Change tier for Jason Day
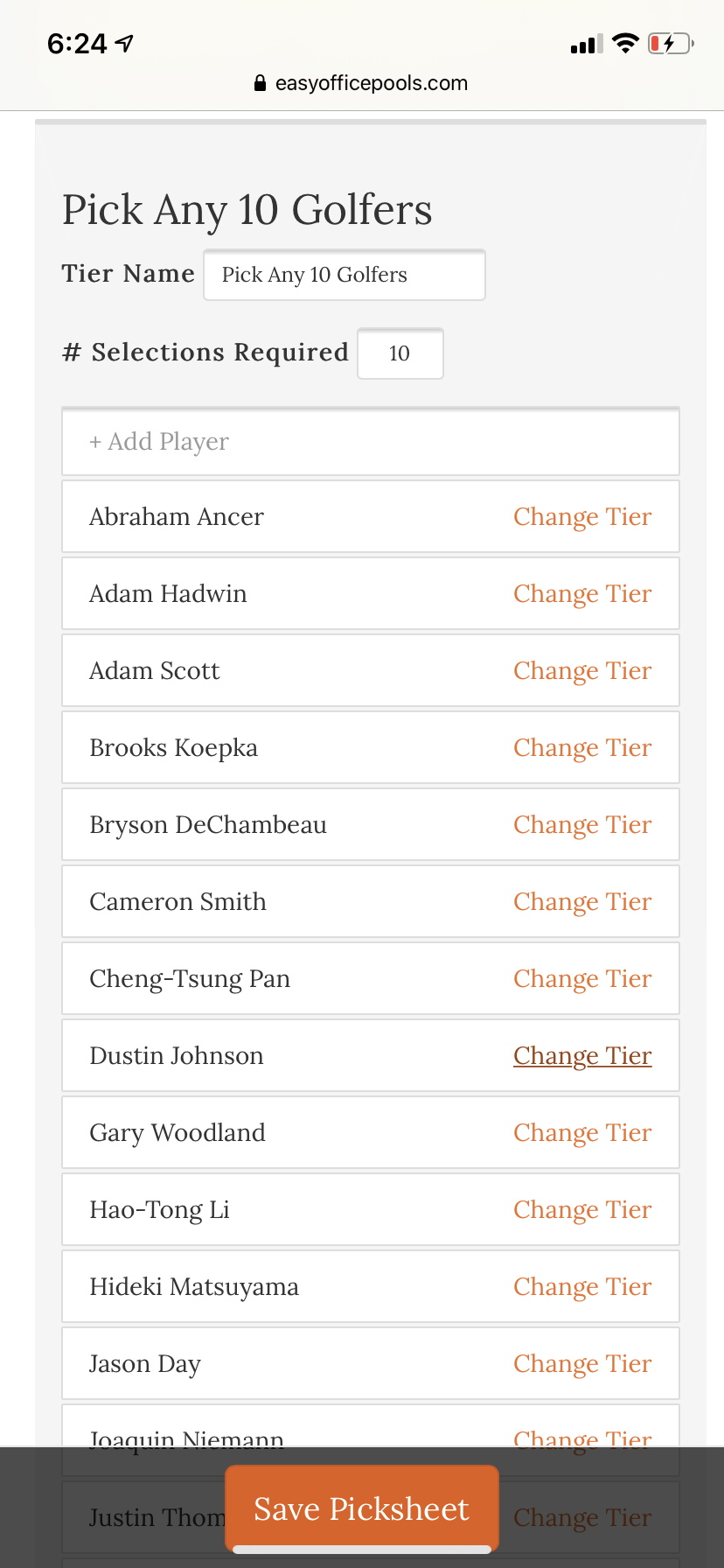The image size is (724, 1568). [582, 1364]
